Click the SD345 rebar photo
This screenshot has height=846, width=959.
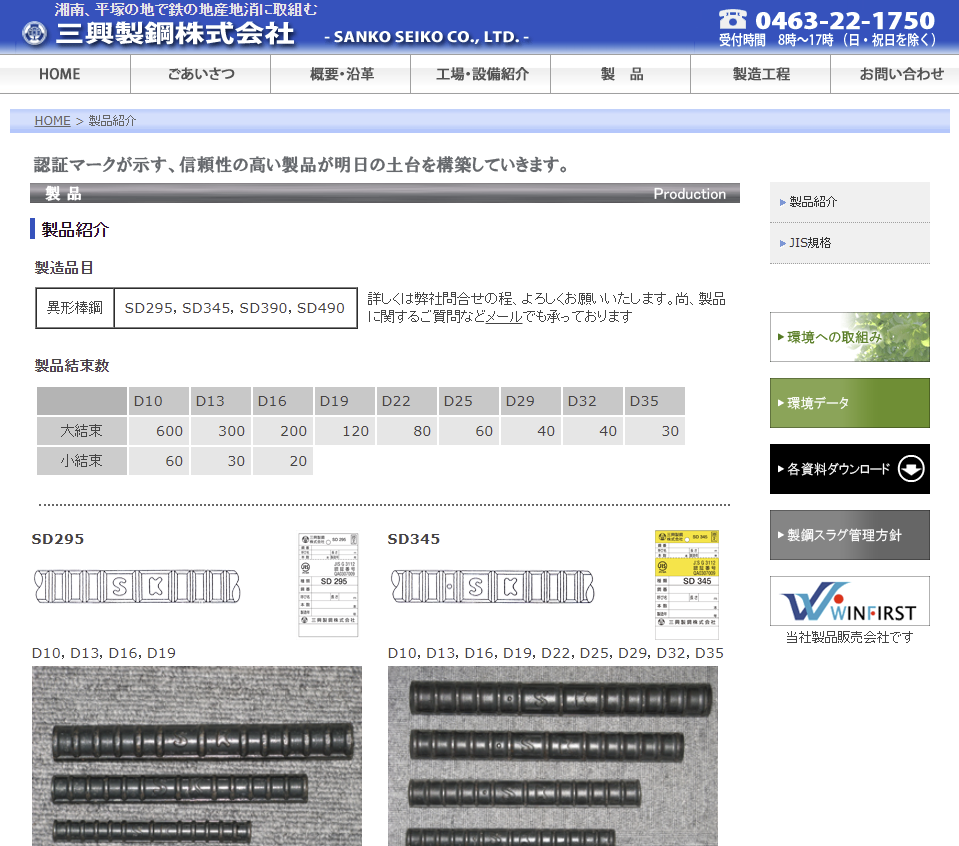[552, 756]
